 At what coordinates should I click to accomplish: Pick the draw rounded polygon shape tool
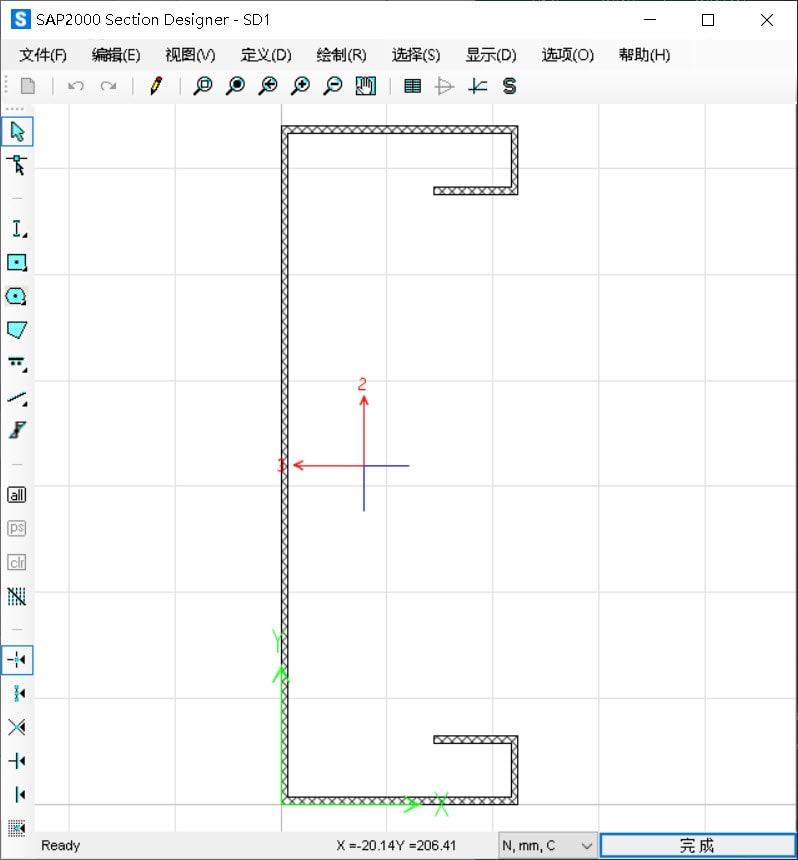17,296
